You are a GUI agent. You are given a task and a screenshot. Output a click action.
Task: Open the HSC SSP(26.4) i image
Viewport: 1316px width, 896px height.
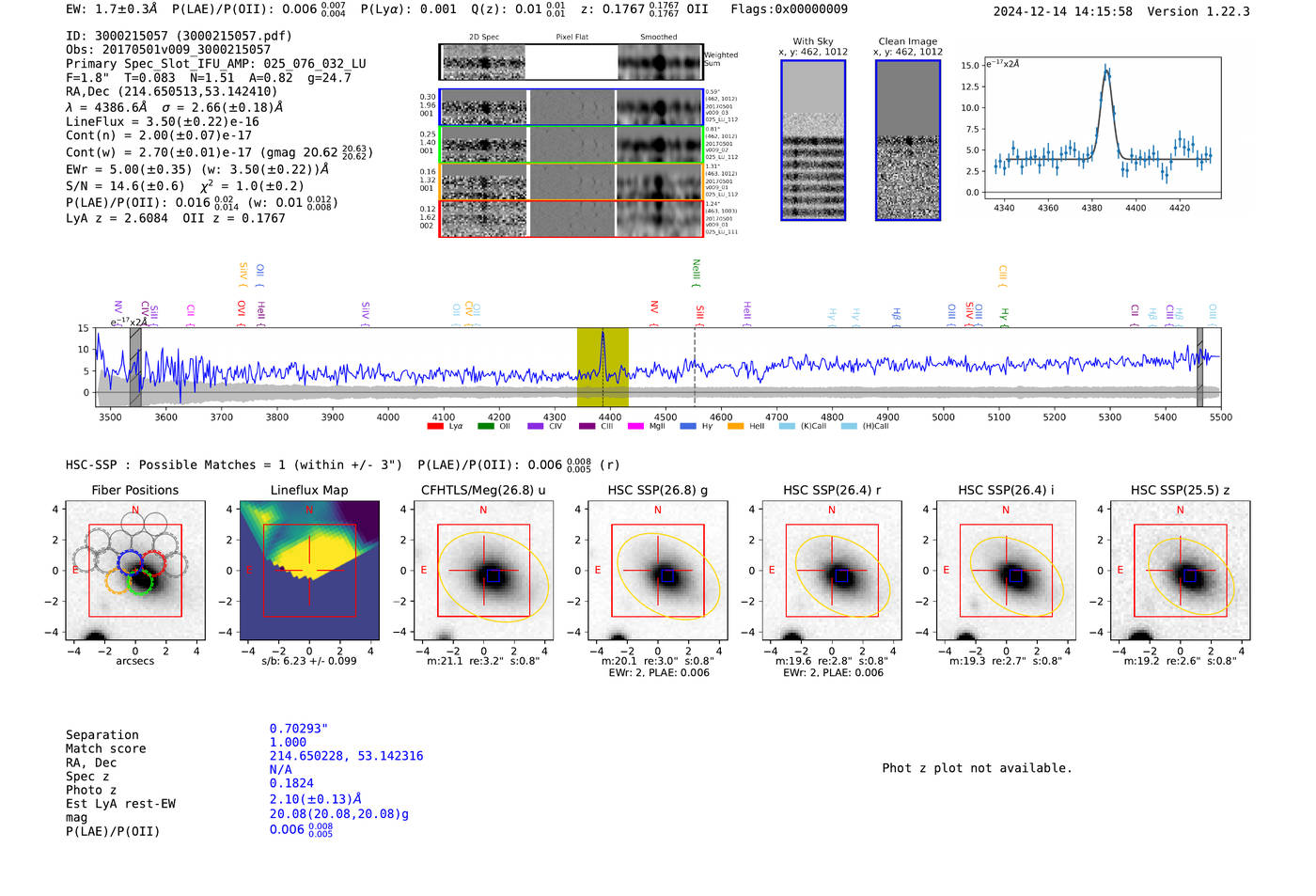1006,571
